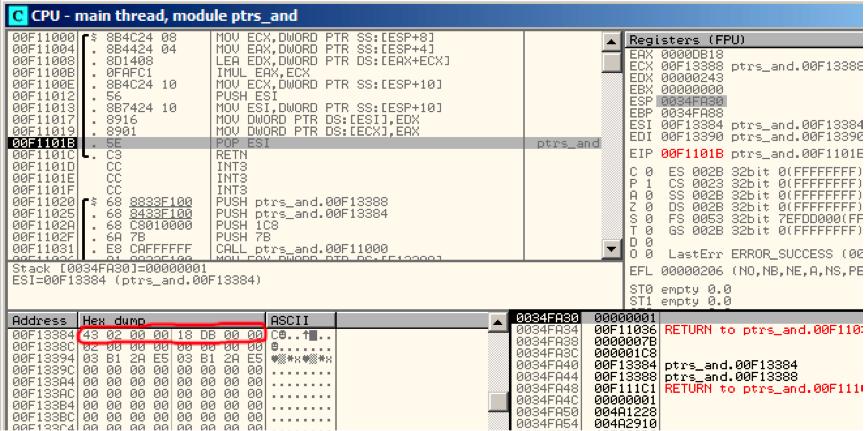This screenshot has height=431, width=866.
Task: Select hex dump row 00F13384
Action: tap(171, 335)
